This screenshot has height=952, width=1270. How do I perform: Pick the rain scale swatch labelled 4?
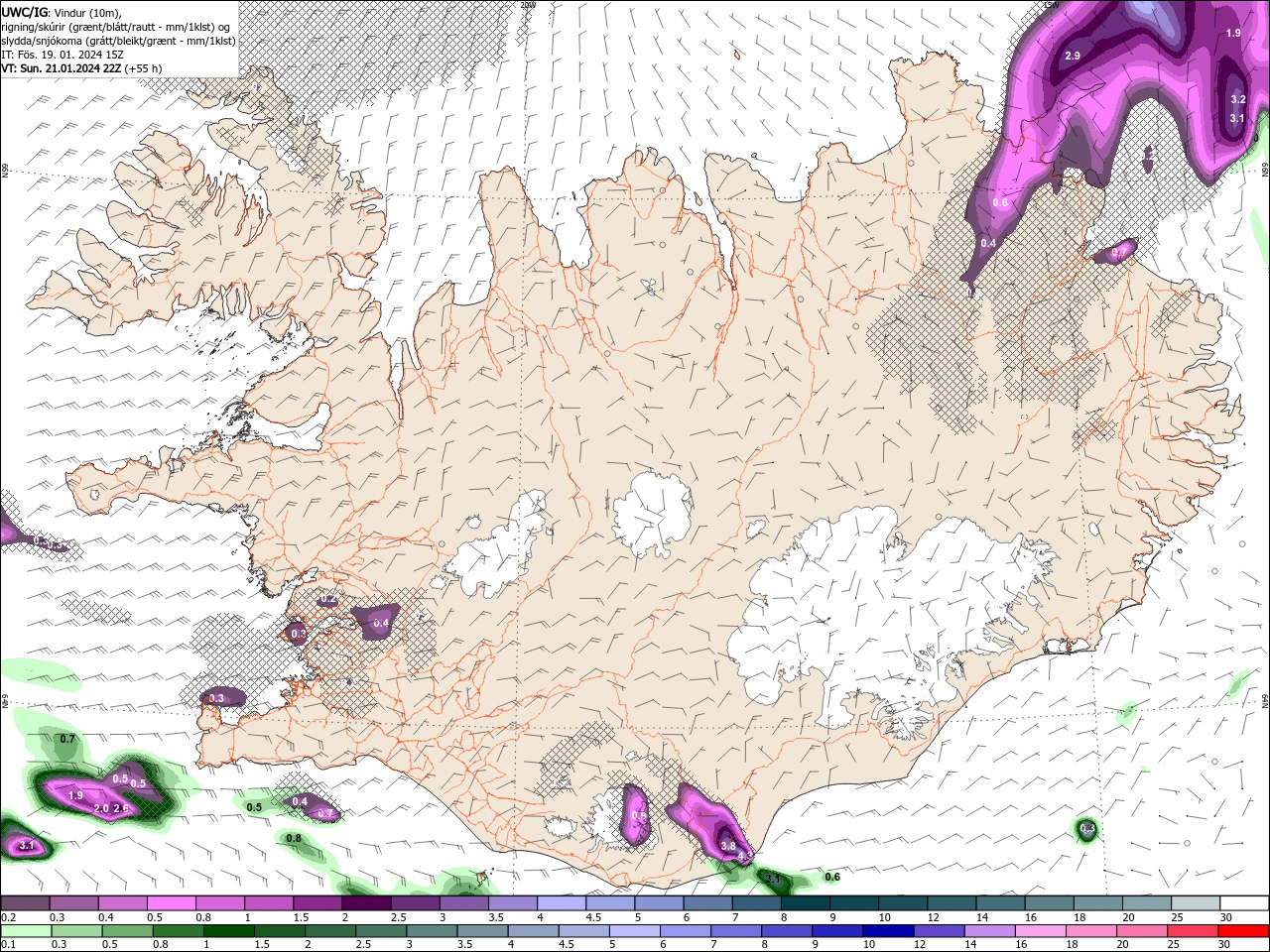[533, 931]
